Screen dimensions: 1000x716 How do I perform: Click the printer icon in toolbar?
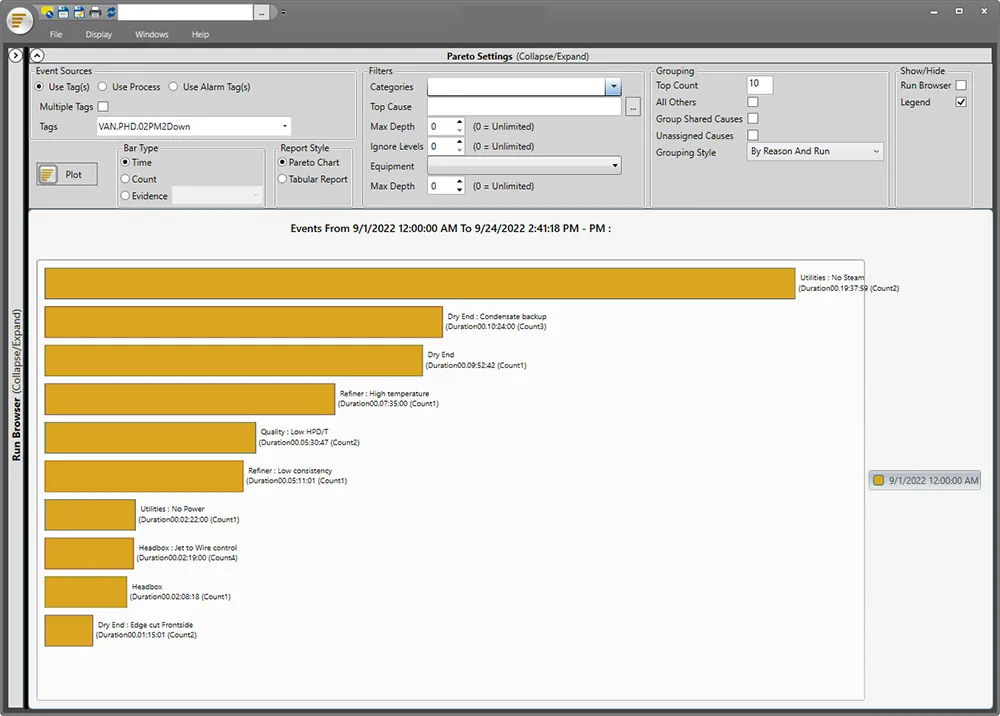(x=95, y=12)
